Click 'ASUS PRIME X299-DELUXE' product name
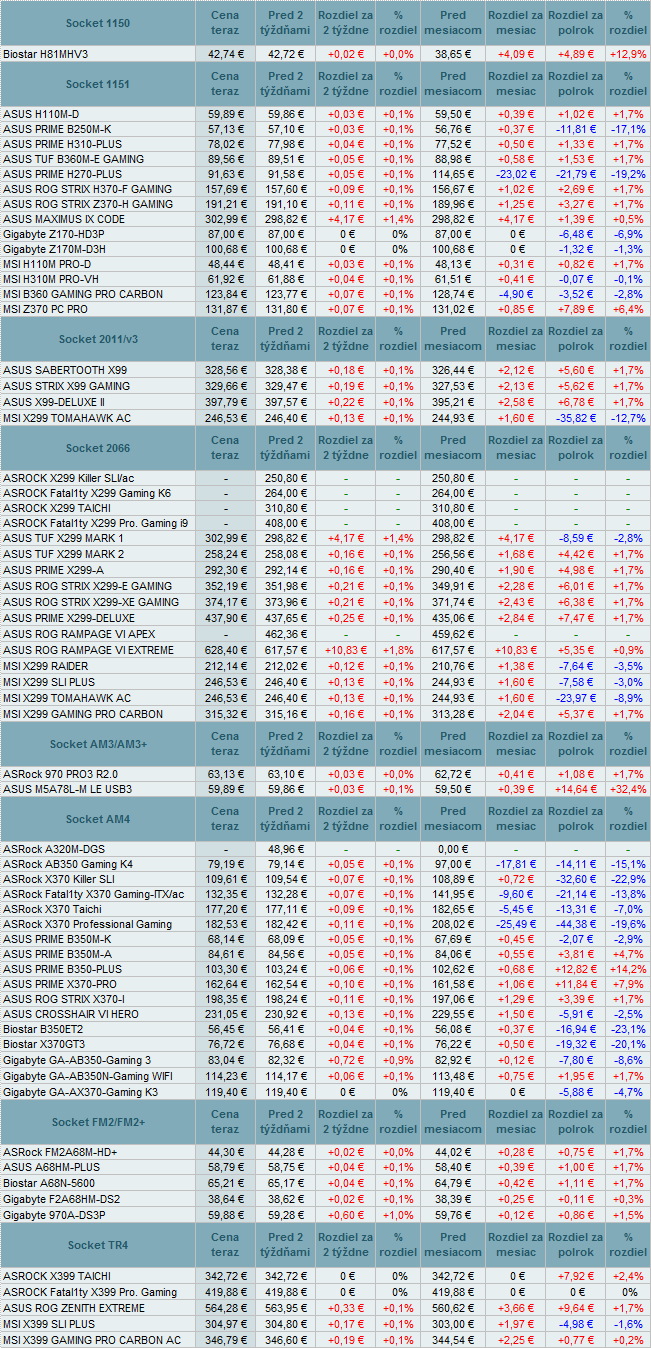Image resolution: width=651 pixels, height=1348 pixels. (x=67, y=618)
